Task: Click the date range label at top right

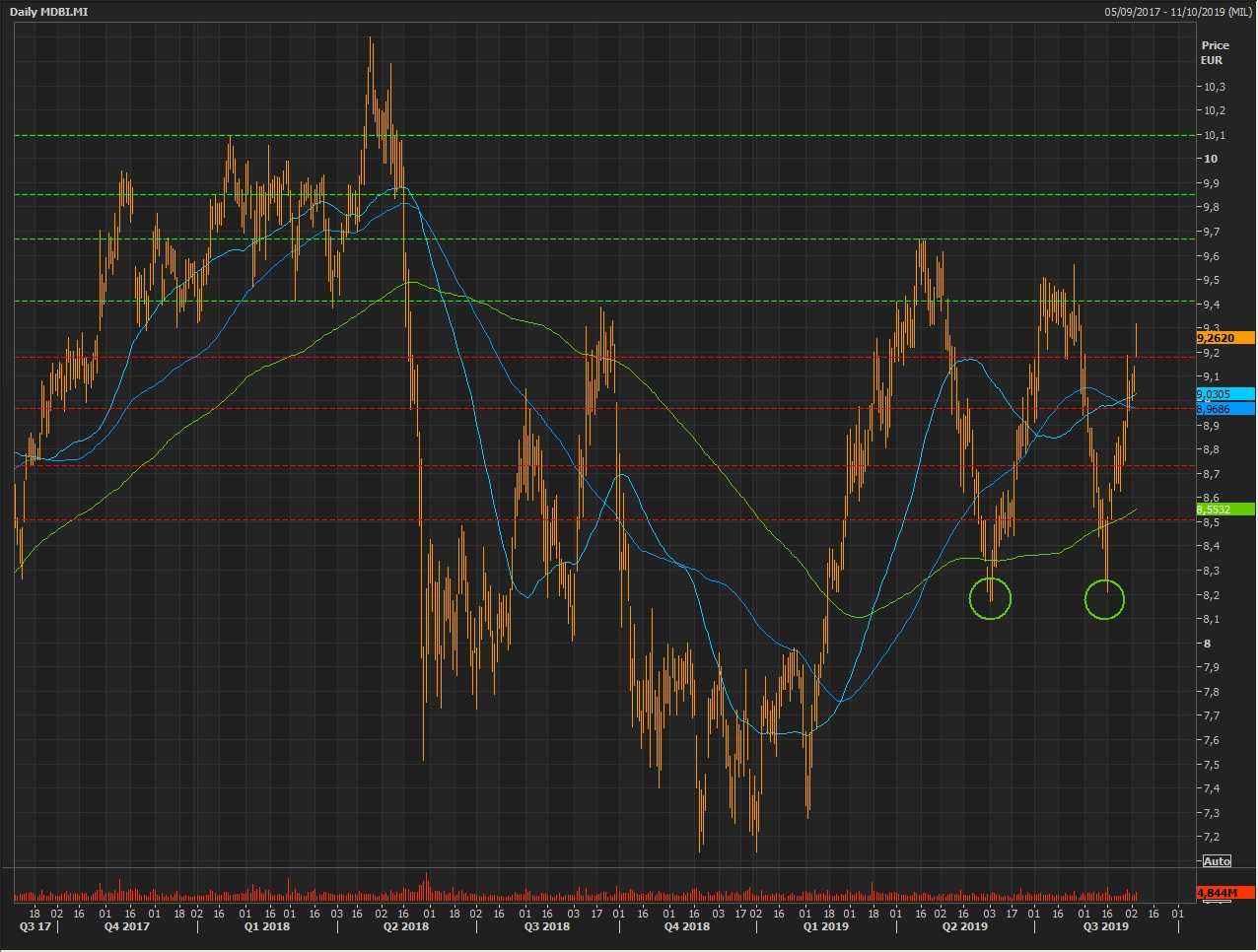Action: [1178, 12]
